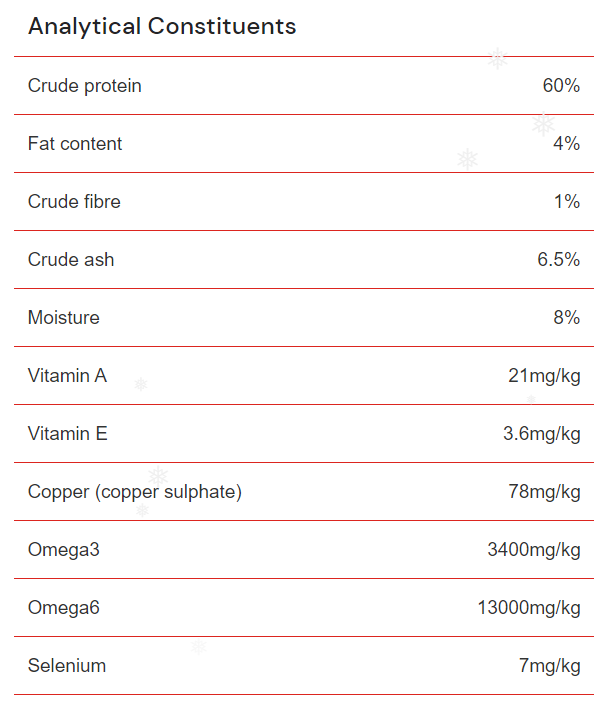Screen dimensions: 613x702
Task: Click the 6.5% crude ash value
Action: pyautogui.click(x=558, y=260)
